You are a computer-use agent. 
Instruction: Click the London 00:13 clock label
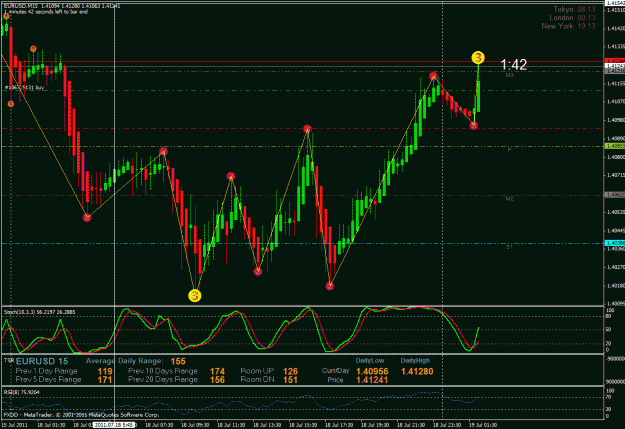(572, 18)
